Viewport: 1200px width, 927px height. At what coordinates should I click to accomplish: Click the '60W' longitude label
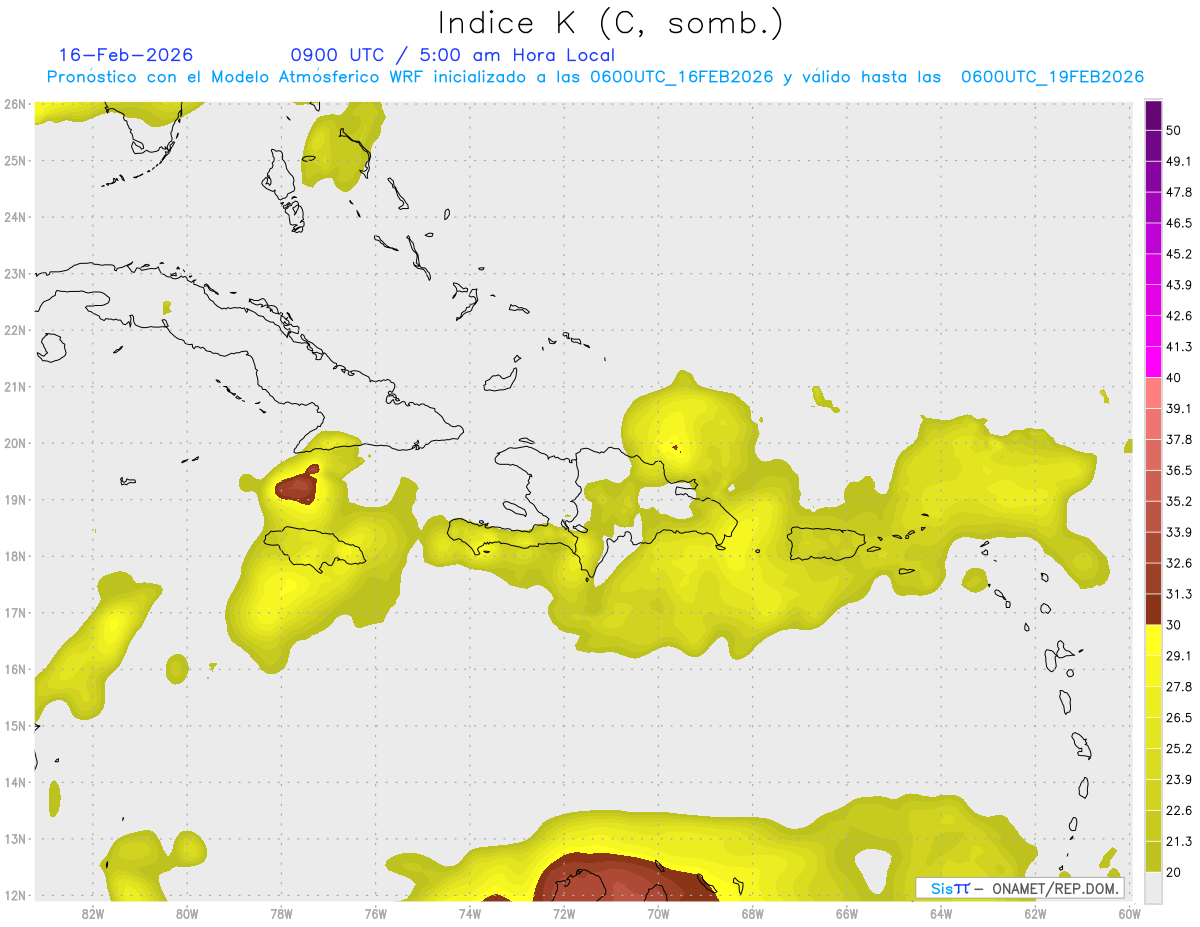1129,913
